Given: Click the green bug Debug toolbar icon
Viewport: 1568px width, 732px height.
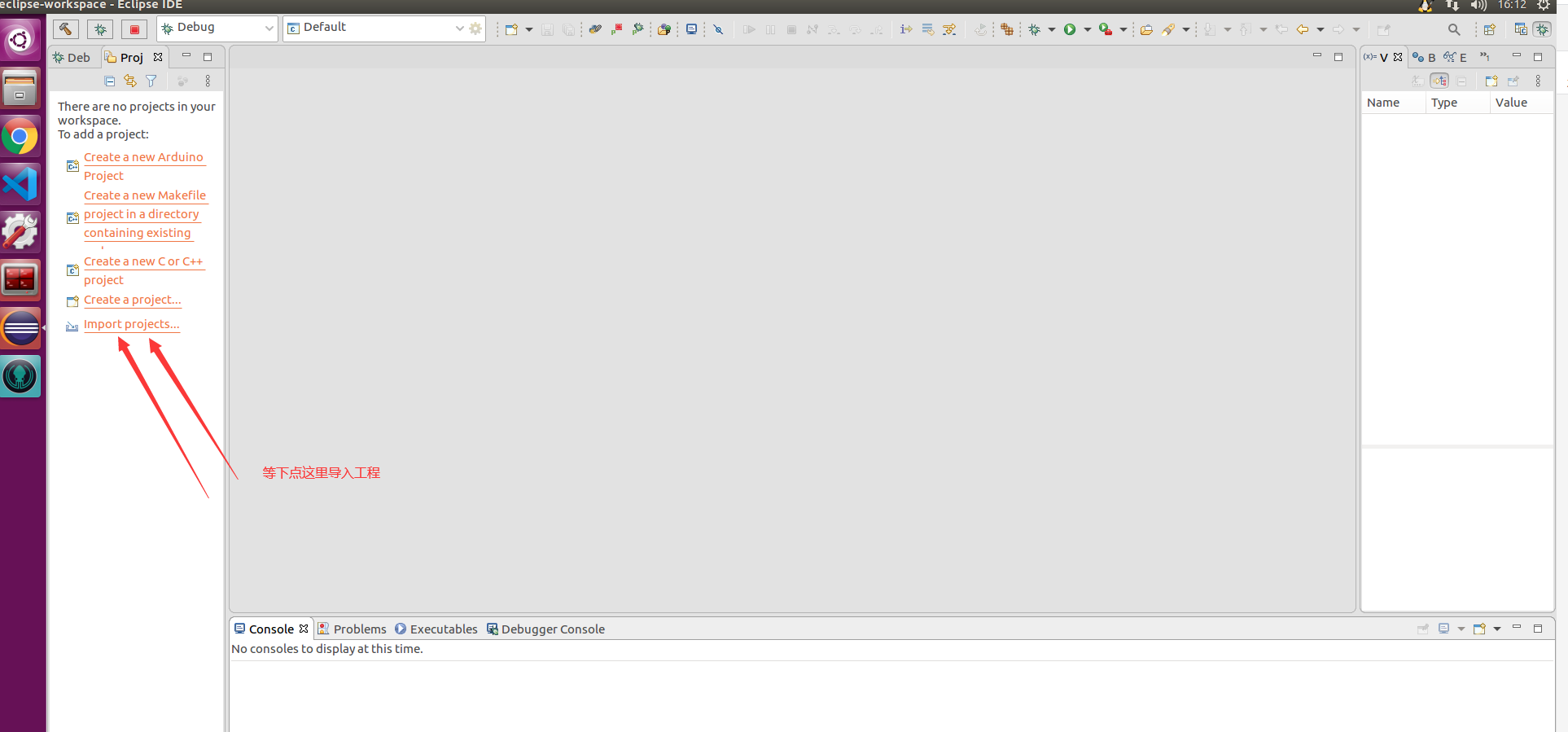Looking at the screenshot, I should coord(1034,29).
